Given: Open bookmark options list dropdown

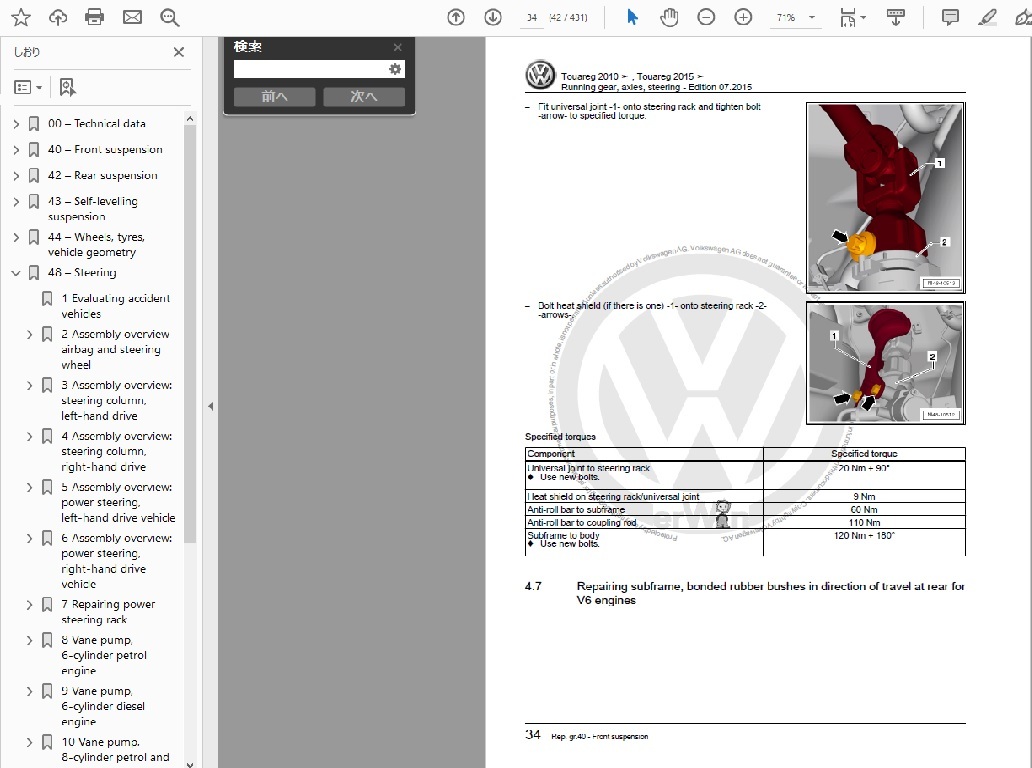Looking at the screenshot, I should pyautogui.click(x=28, y=87).
